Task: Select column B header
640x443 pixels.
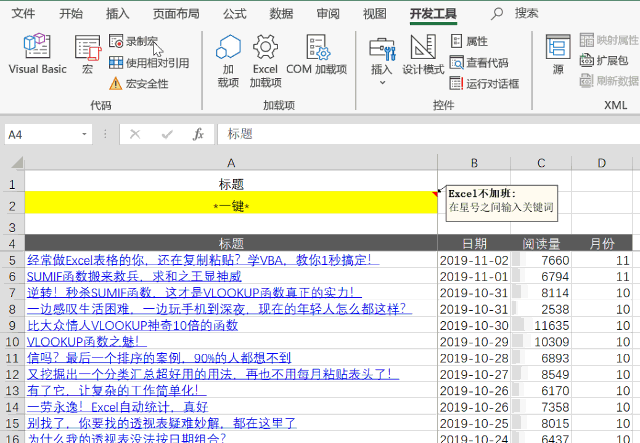Action: [x=474, y=163]
